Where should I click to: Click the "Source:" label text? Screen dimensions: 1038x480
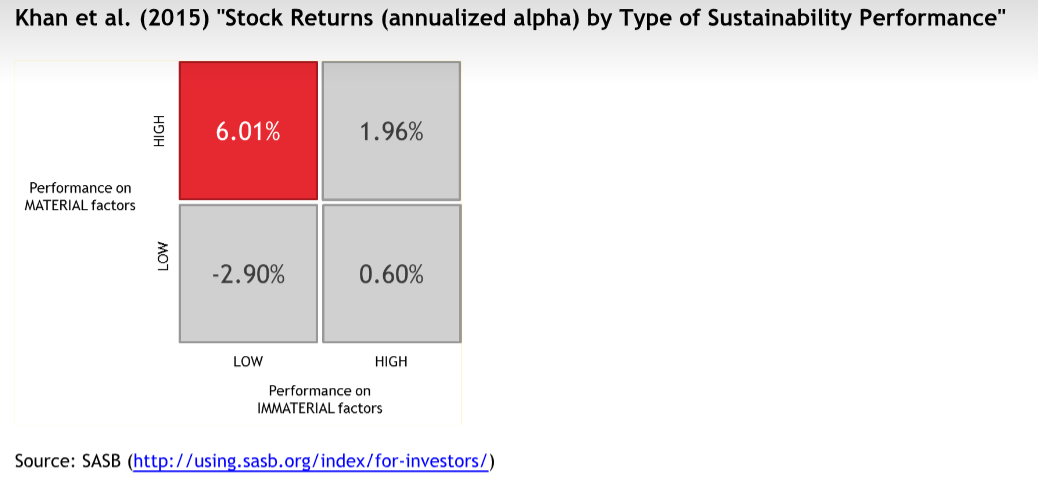tap(43, 461)
